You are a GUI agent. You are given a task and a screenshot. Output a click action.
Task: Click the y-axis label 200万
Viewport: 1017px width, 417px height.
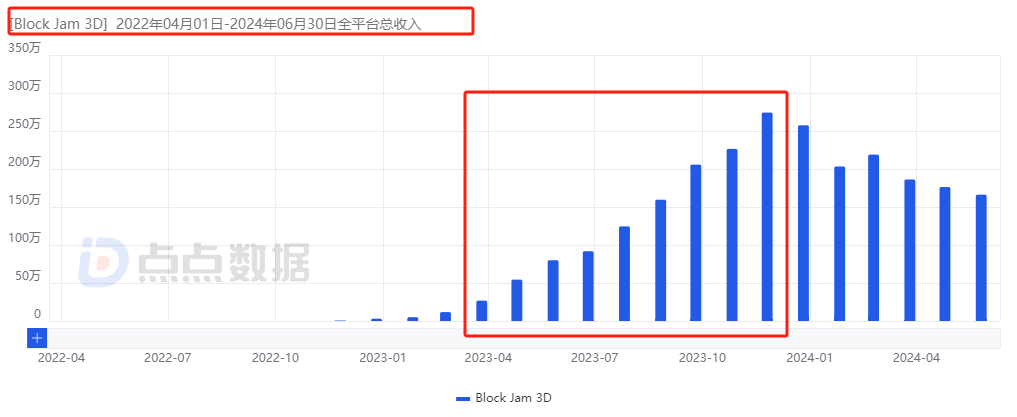25,162
